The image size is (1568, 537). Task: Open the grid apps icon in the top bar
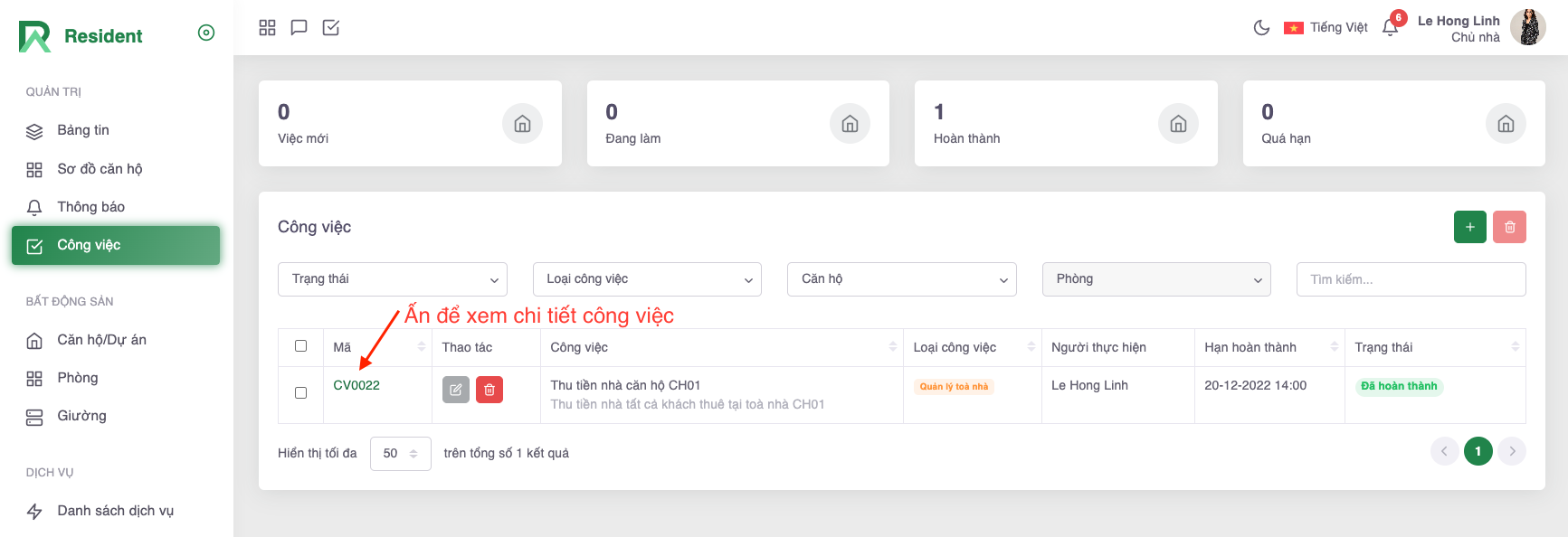click(267, 28)
